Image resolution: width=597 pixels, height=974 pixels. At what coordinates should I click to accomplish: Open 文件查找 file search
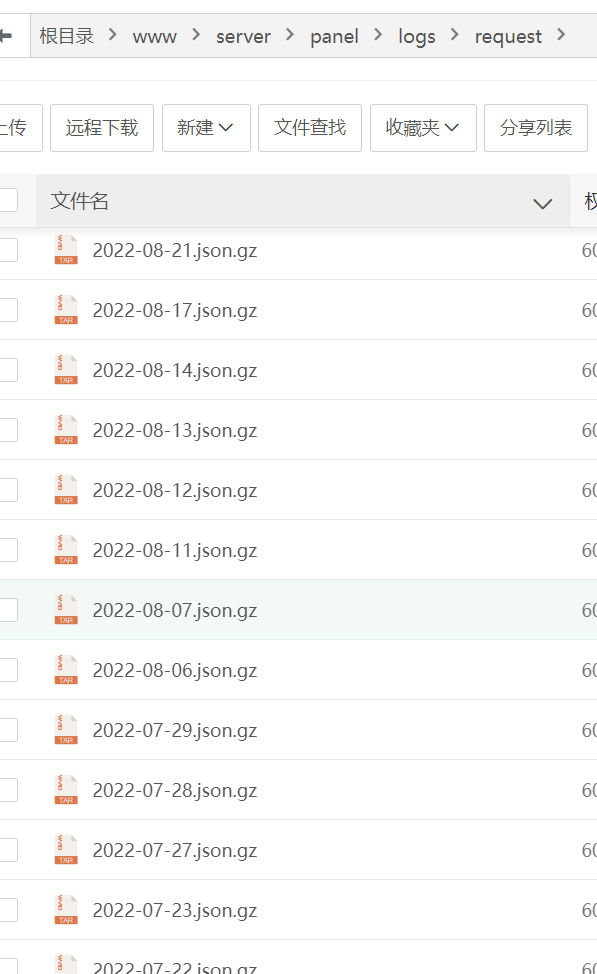coord(310,128)
